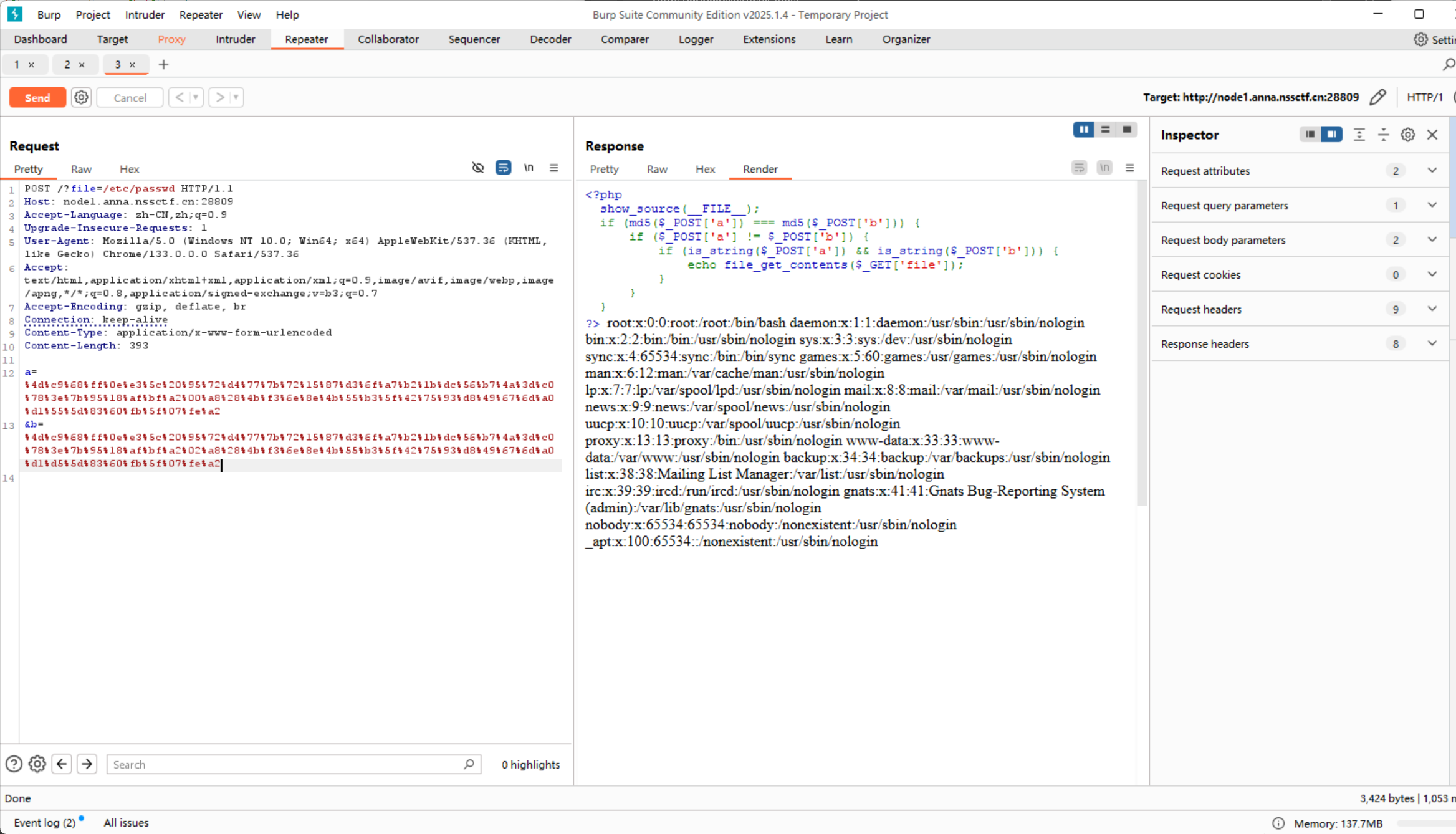Screen dimensions: 1456x834
Task: Click the orange Send button
Action: (37, 98)
